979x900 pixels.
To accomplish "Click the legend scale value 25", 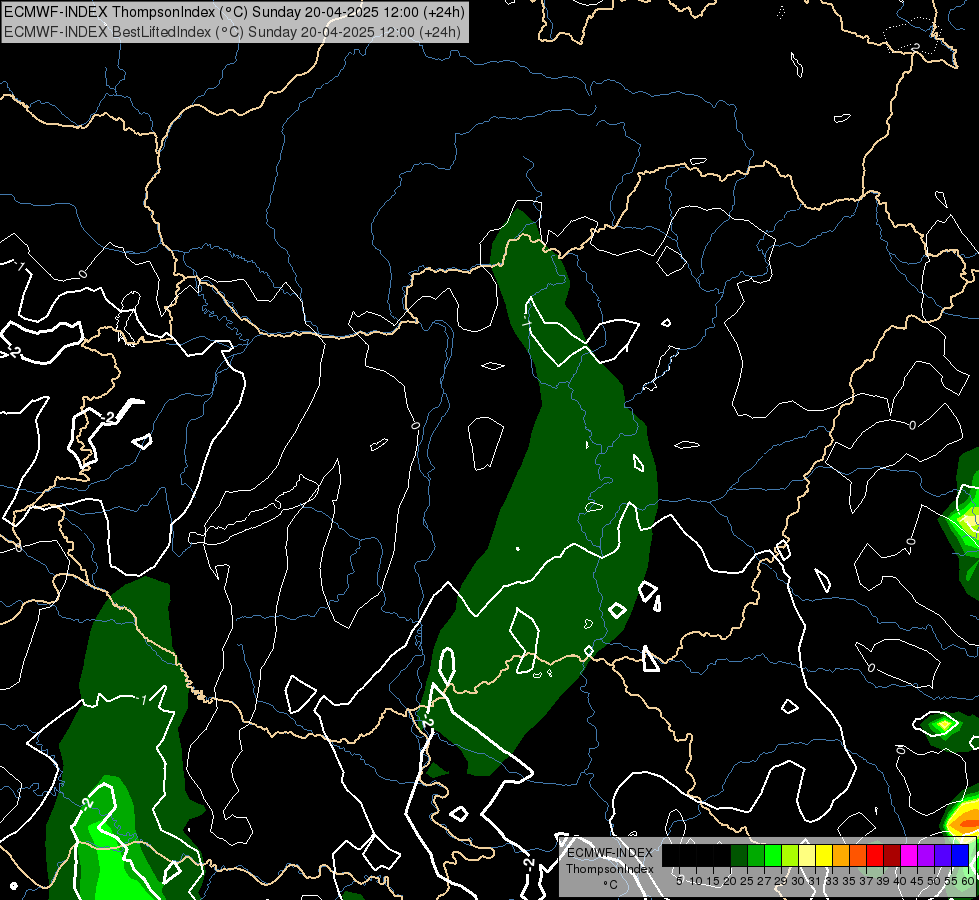I will pos(747,881).
